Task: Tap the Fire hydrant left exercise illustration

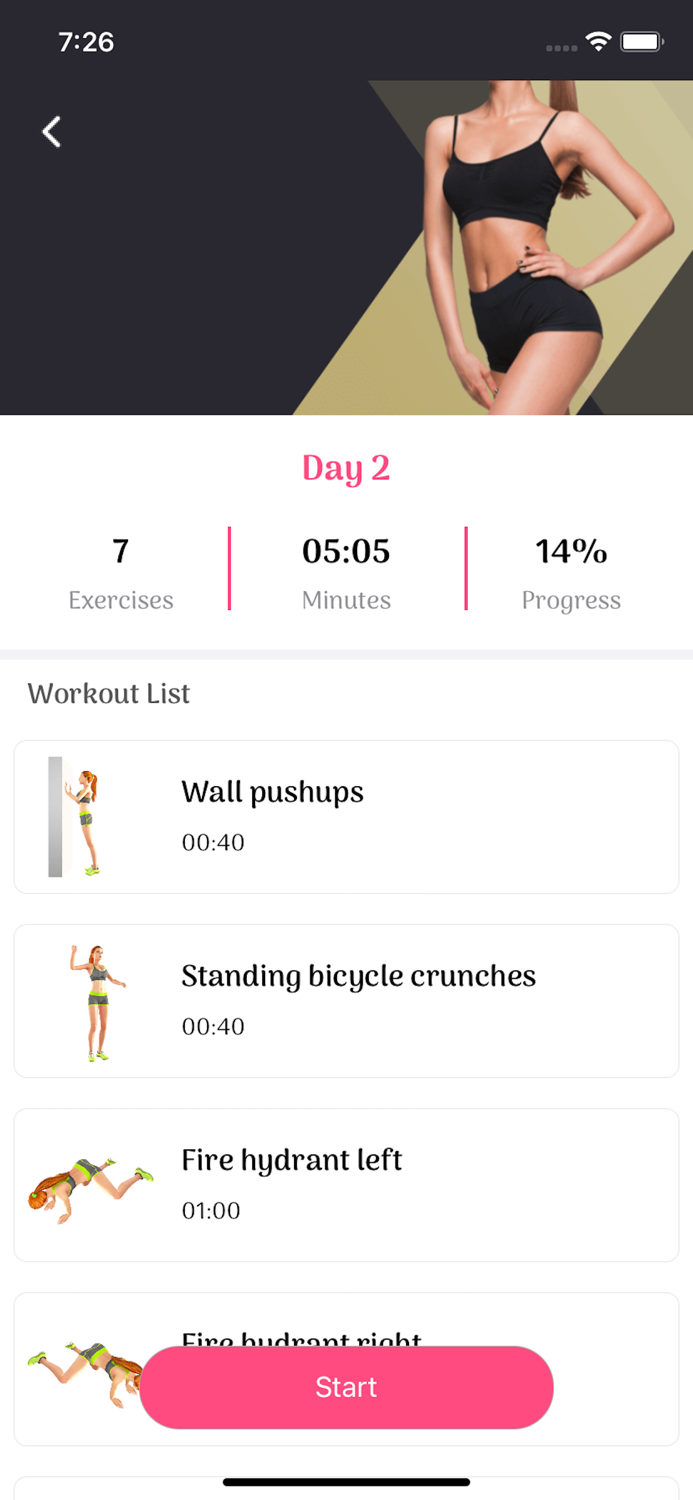Action: 90,1185
